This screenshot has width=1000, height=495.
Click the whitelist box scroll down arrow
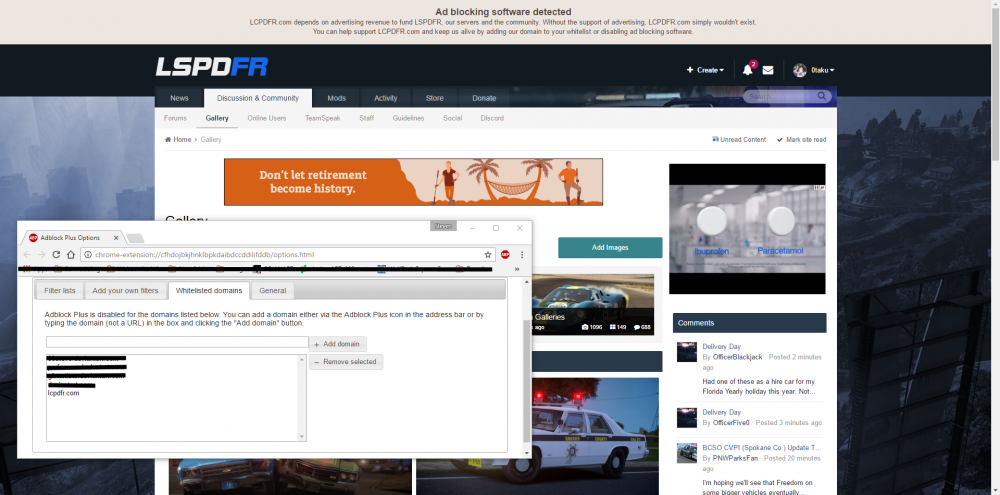302,436
